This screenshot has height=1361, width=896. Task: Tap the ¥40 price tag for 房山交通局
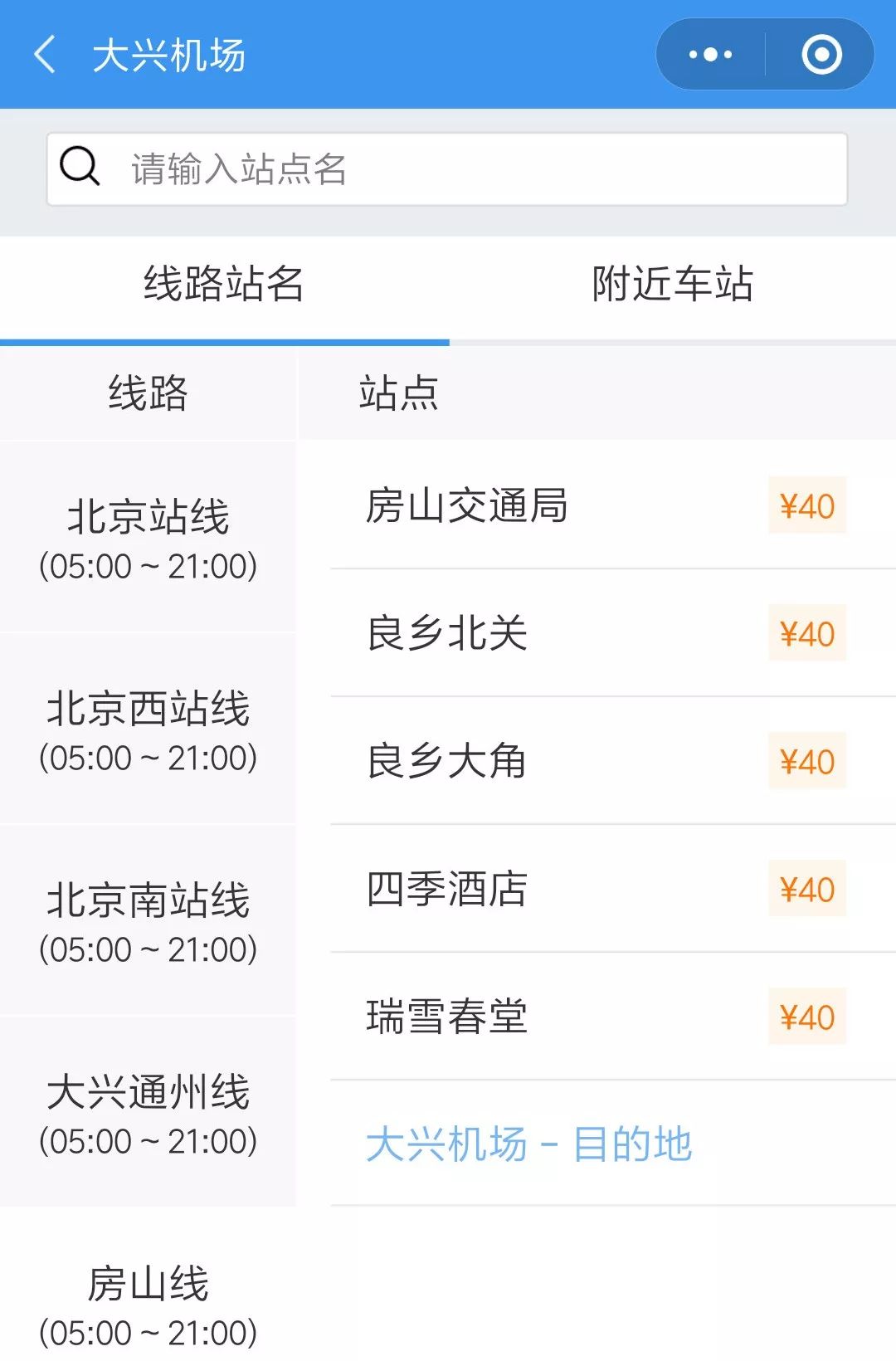click(806, 505)
